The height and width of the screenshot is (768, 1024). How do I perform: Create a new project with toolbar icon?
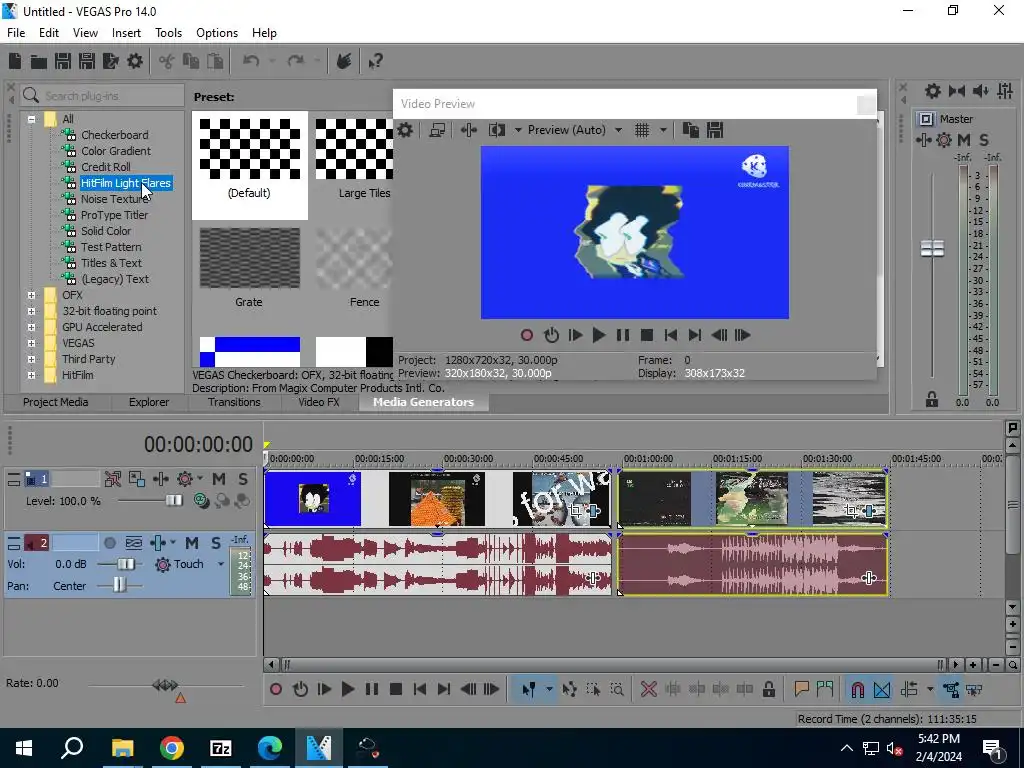pos(15,61)
